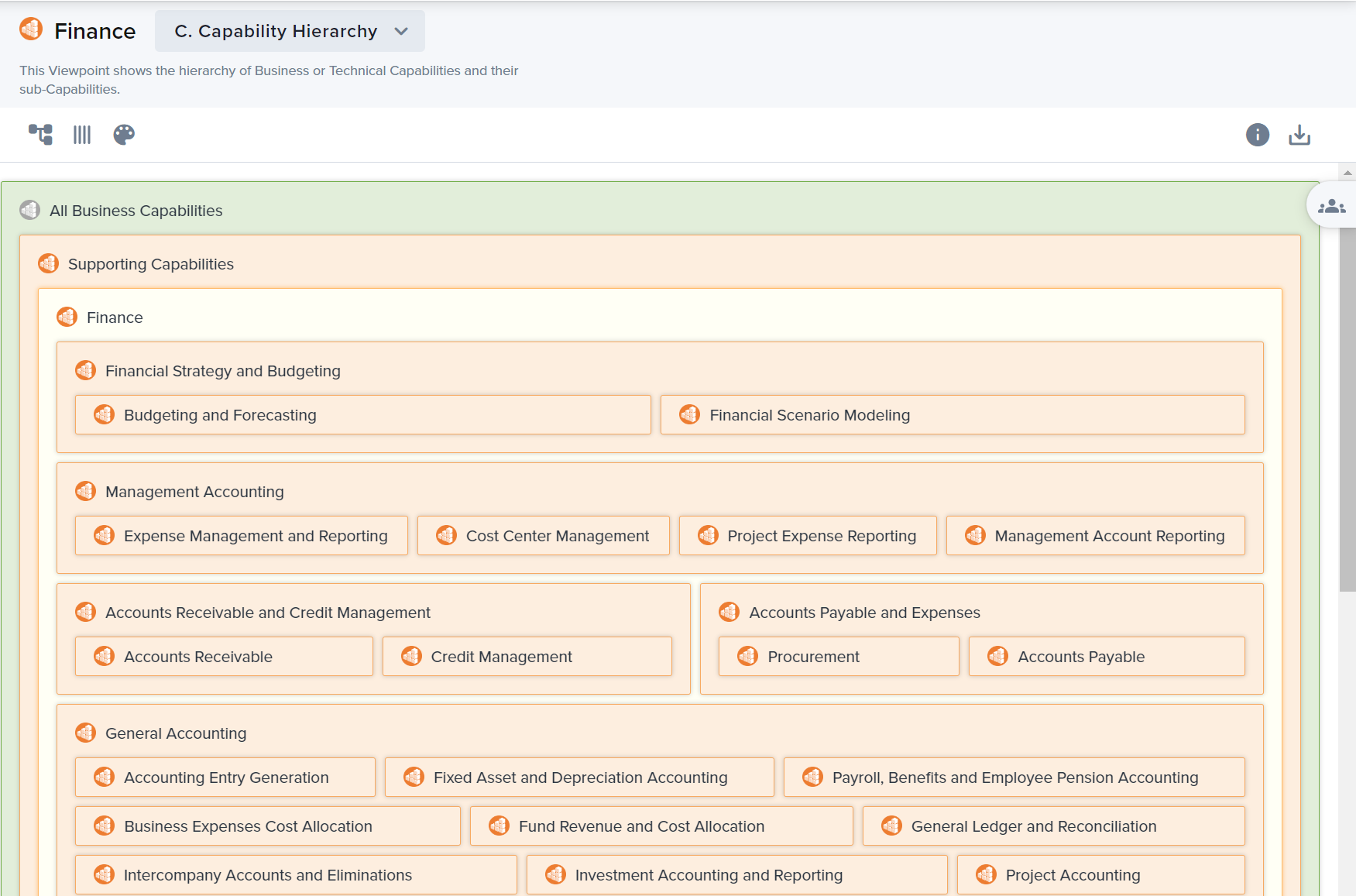Click the info icon for viewpoint details
Screen dimensions: 1356x896
[1257, 134]
